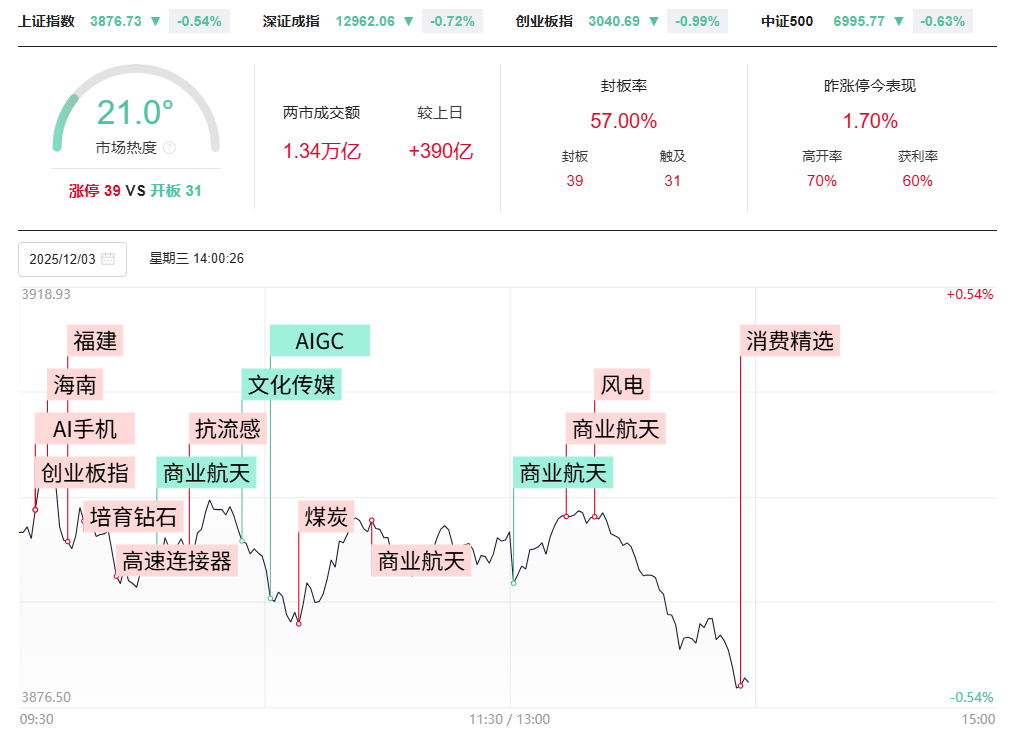1024x735 pixels.
Task: Open the calendar icon in date field
Action: coord(108,259)
